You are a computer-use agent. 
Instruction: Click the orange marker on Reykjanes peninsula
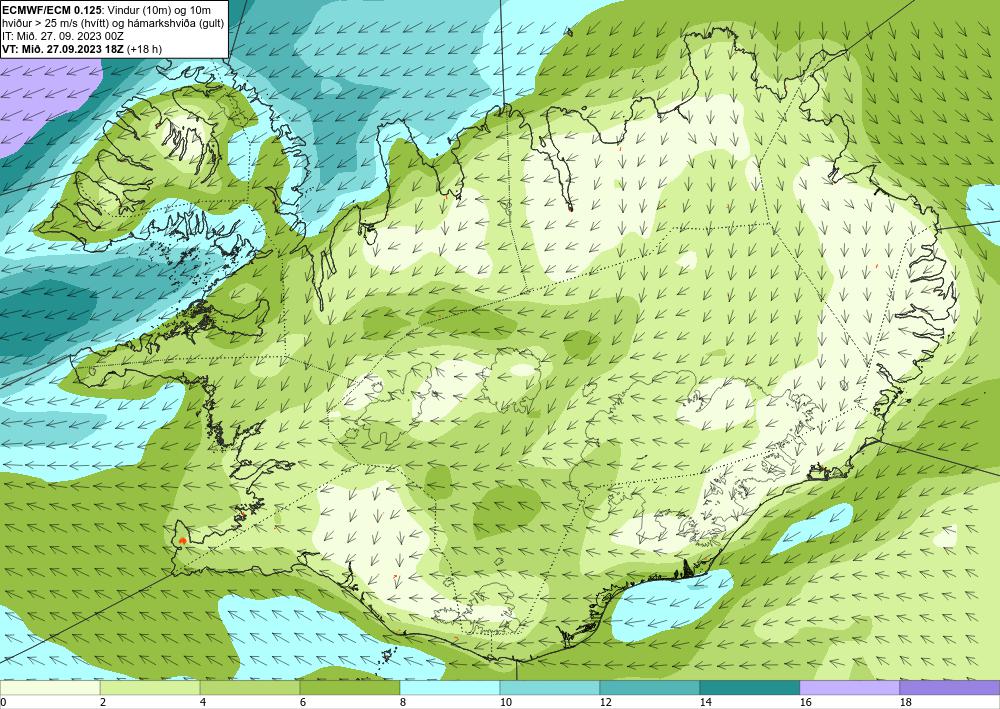[x=182, y=541]
